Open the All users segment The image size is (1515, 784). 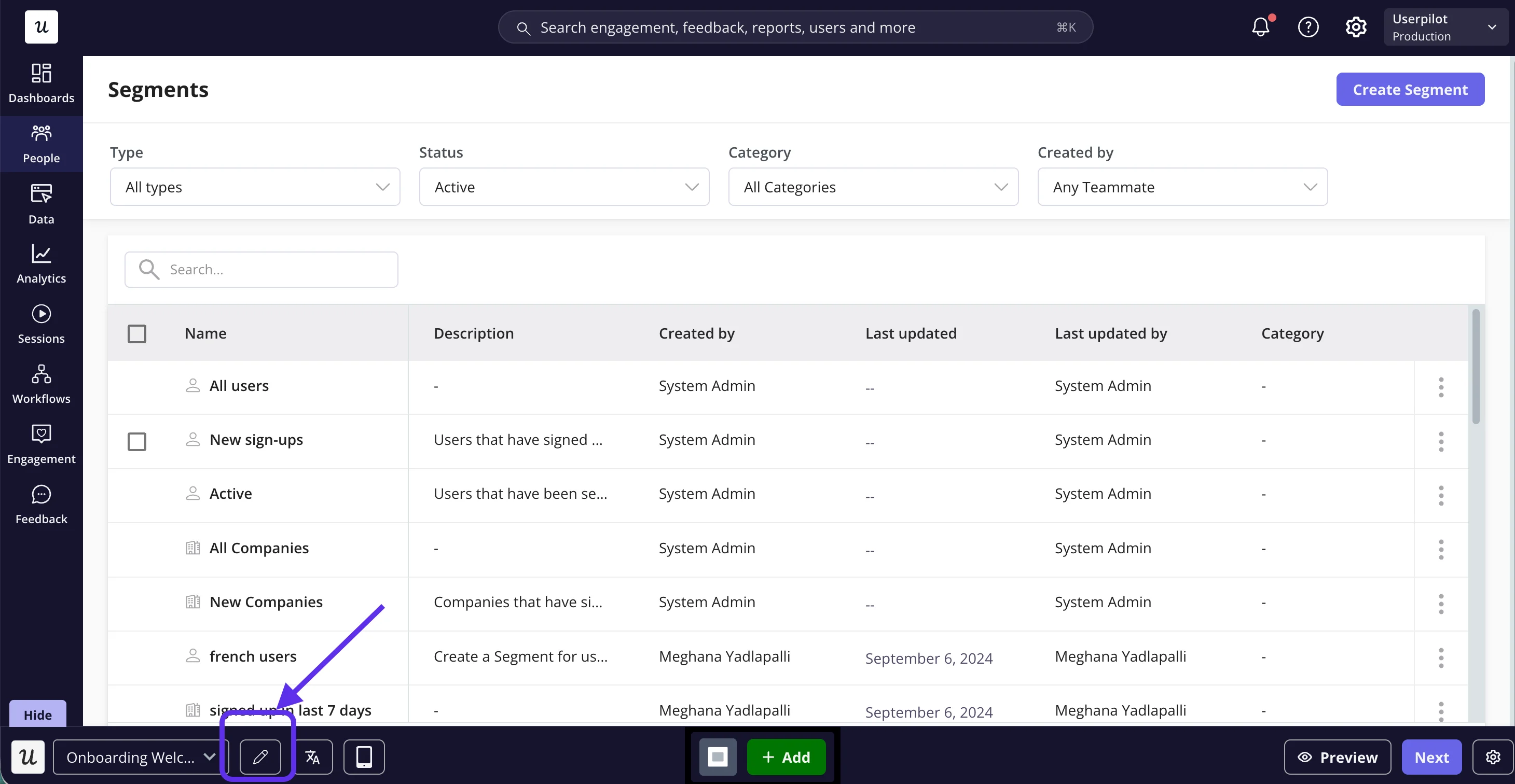tap(239, 386)
